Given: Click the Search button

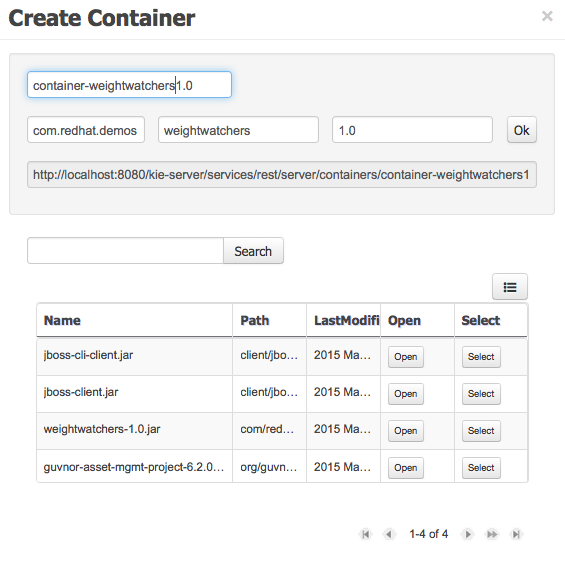Looking at the screenshot, I should point(253,251).
